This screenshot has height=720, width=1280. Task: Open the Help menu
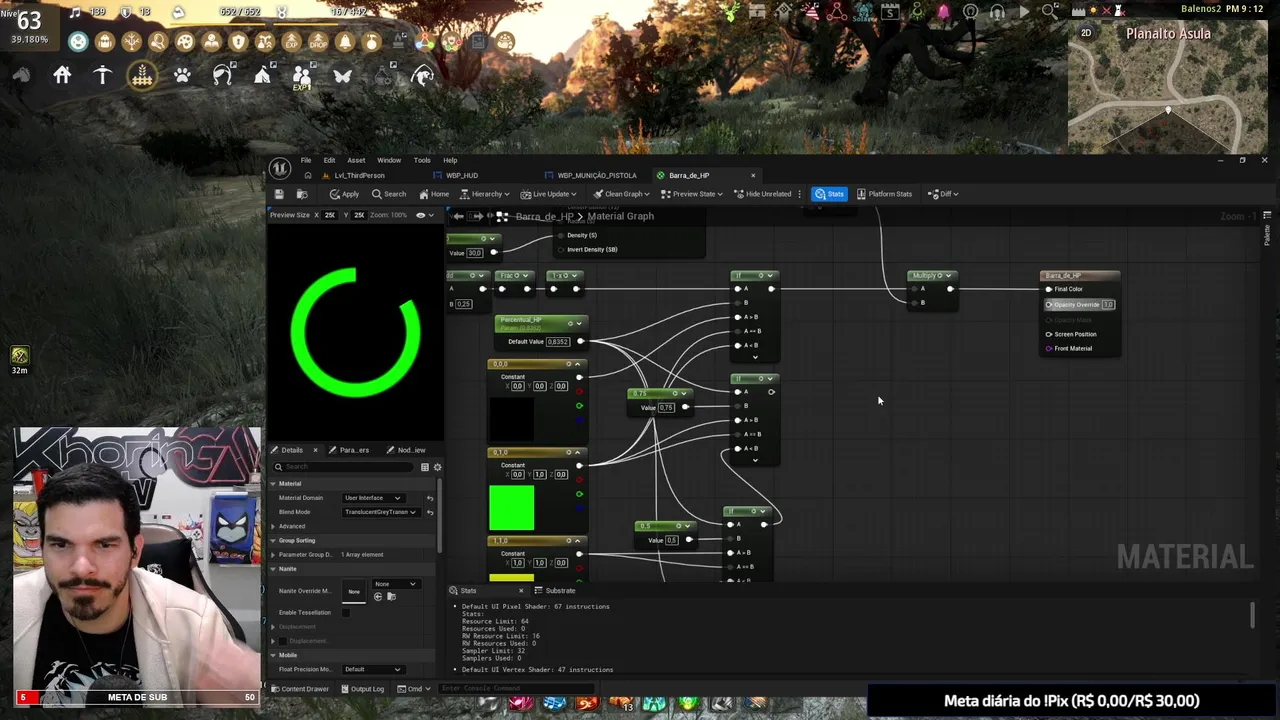coord(450,160)
